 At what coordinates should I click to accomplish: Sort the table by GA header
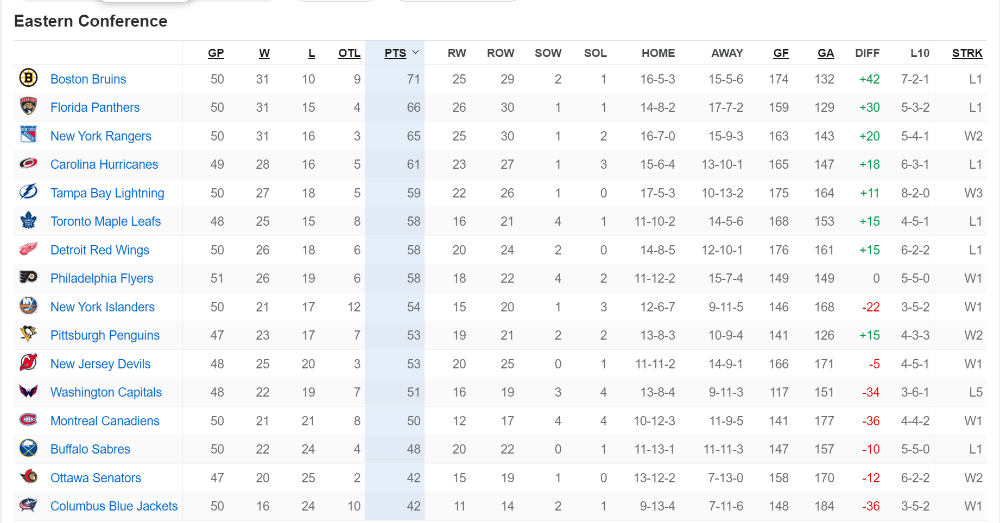tap(825, 54)
